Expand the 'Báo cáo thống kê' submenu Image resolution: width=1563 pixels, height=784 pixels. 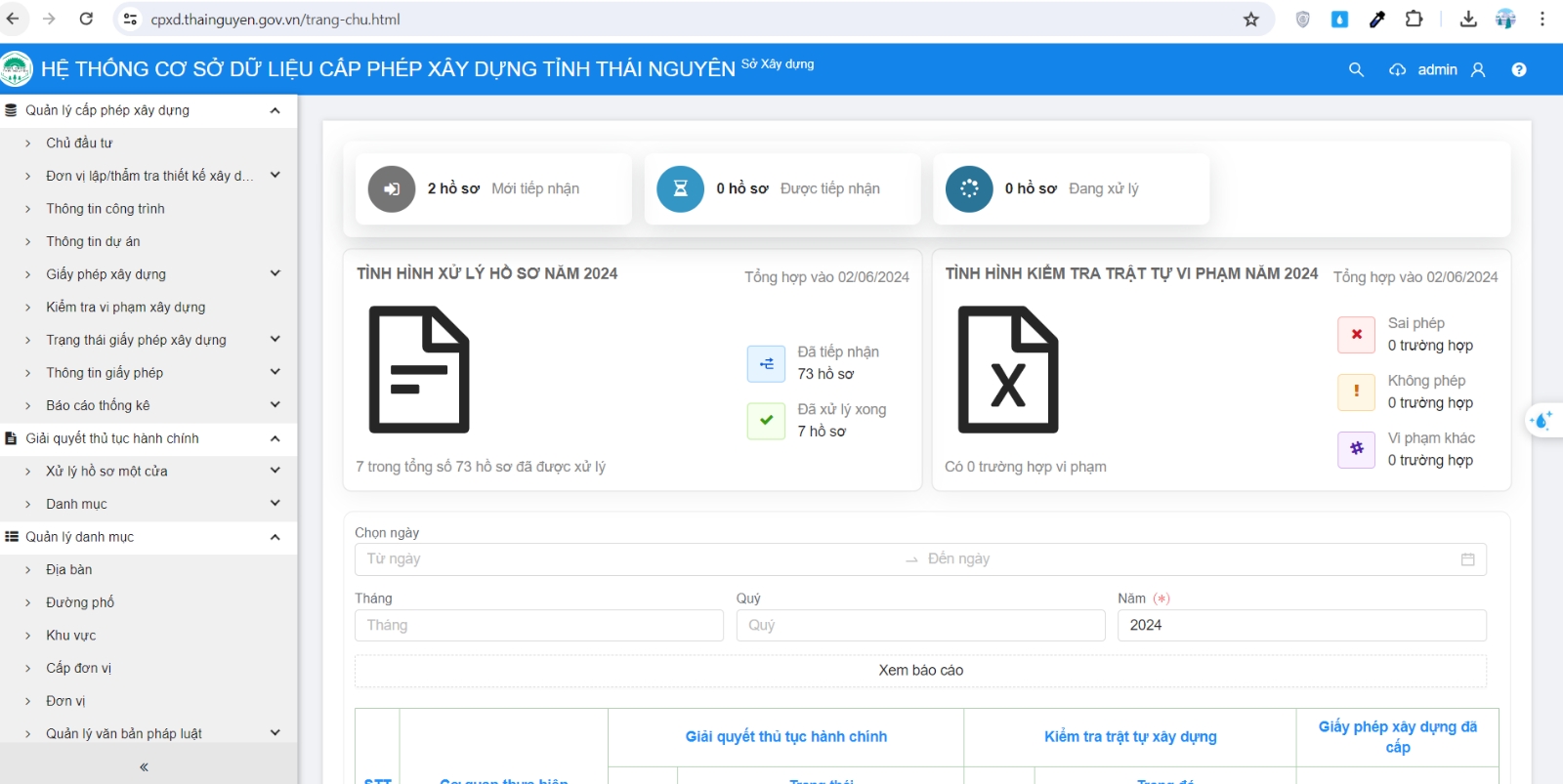275,404
